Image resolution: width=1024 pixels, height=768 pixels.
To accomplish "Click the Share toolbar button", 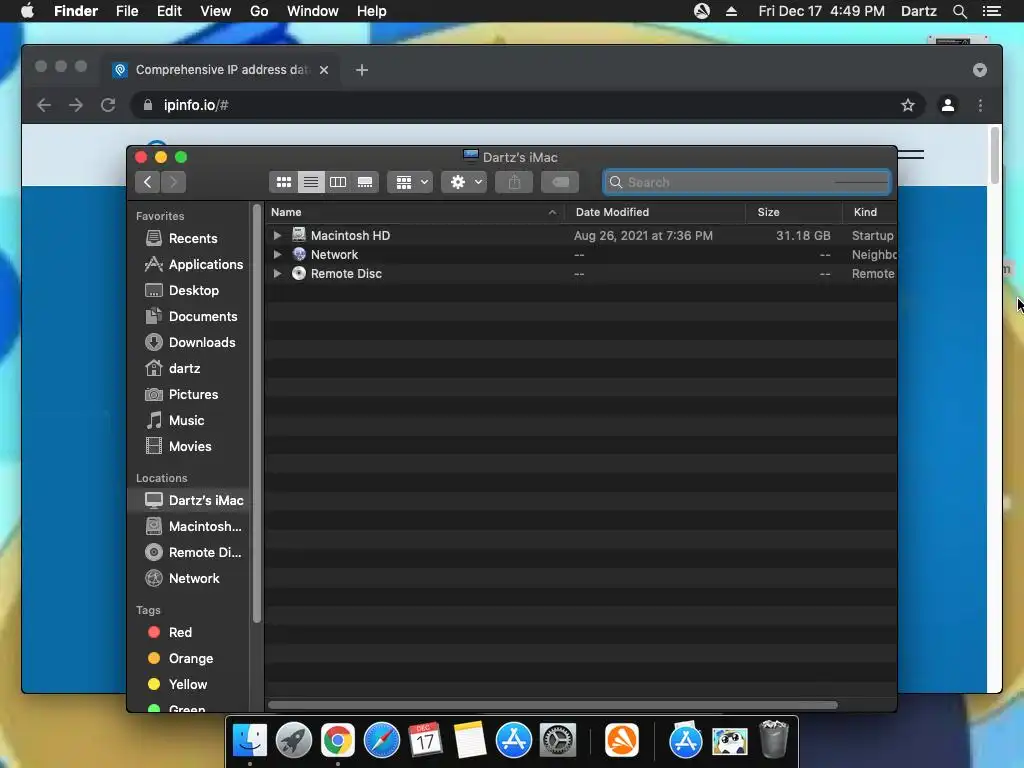I will coord(515,182).
